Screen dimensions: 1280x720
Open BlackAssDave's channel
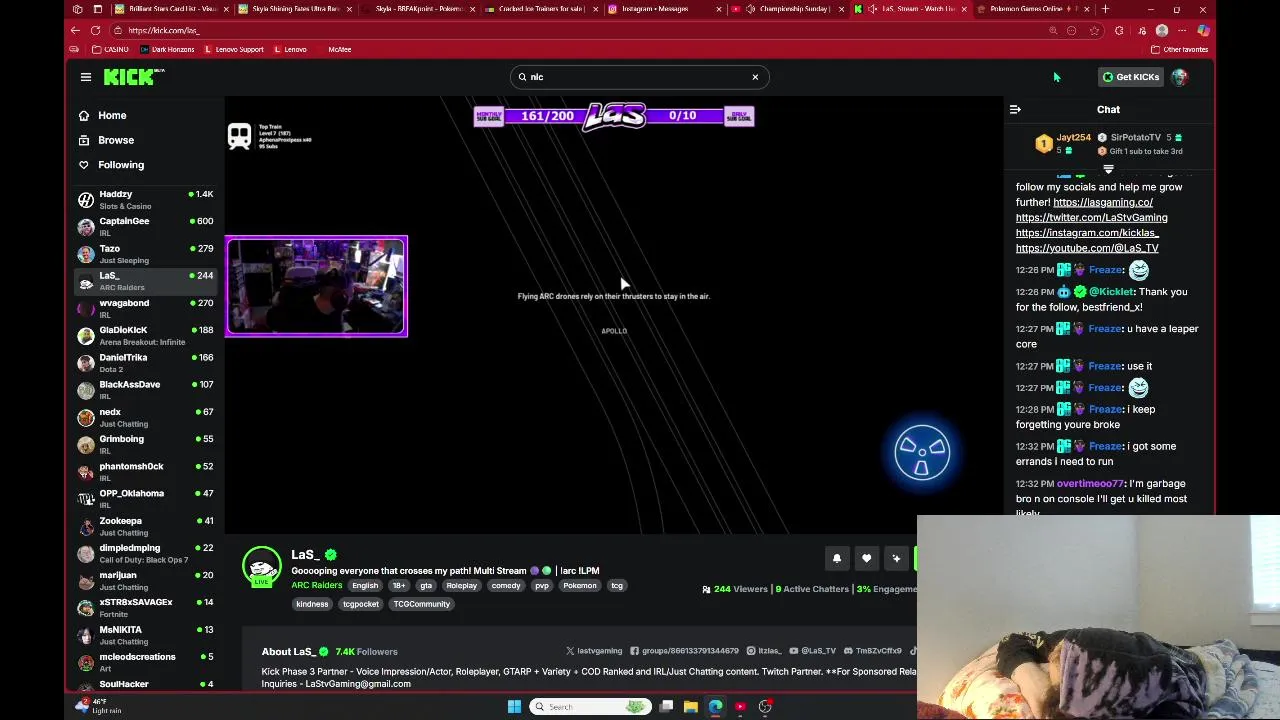[146, 390]
